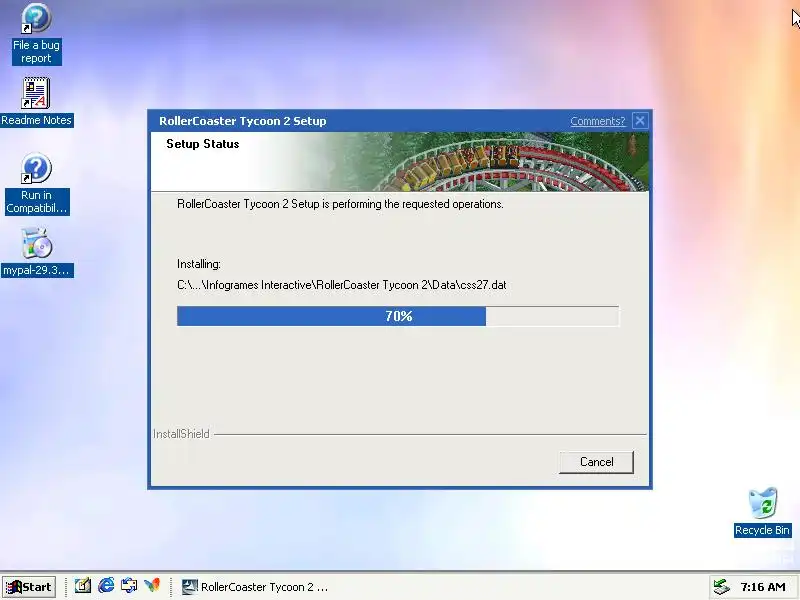Image resolution: width=800 pixels, height=600 pixels.
Task: Click the 70% installation progress bar
Action: tap(398, 316)
